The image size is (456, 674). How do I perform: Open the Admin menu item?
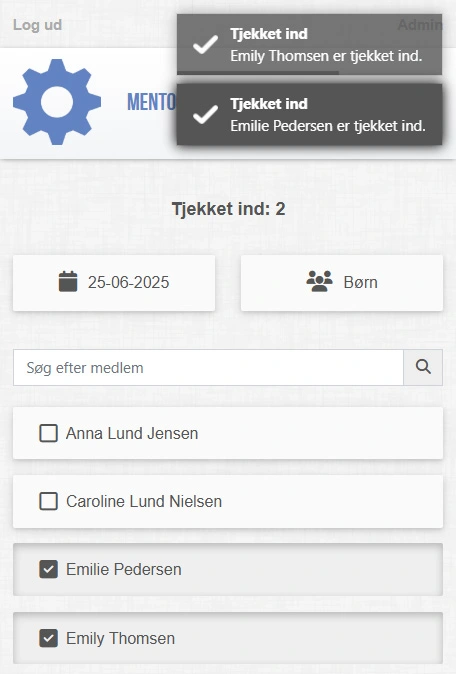pyautogui.click(x=419, y=25)
